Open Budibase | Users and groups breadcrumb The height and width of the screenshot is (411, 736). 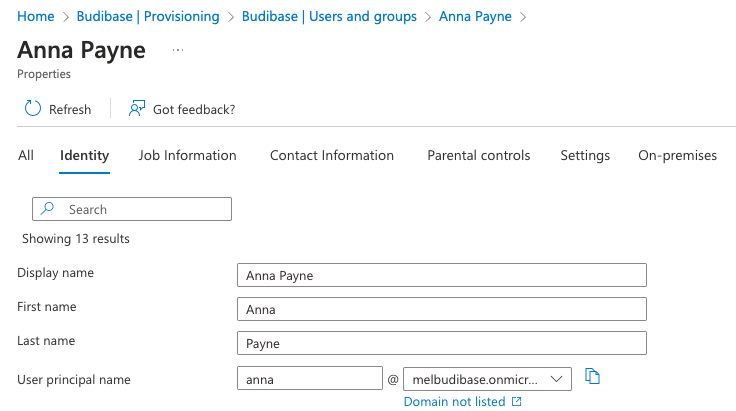point(329,17)
